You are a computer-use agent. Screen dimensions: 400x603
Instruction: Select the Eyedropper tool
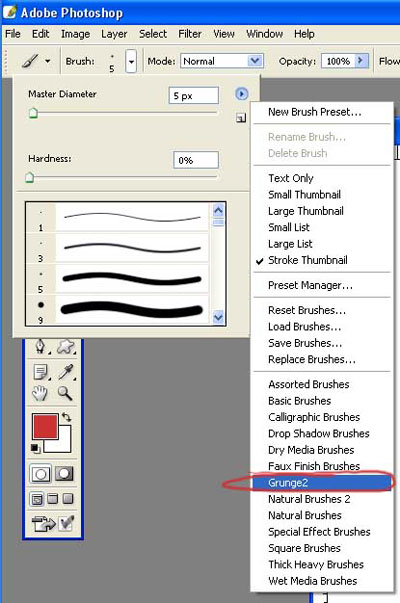[x=66, y=372]
